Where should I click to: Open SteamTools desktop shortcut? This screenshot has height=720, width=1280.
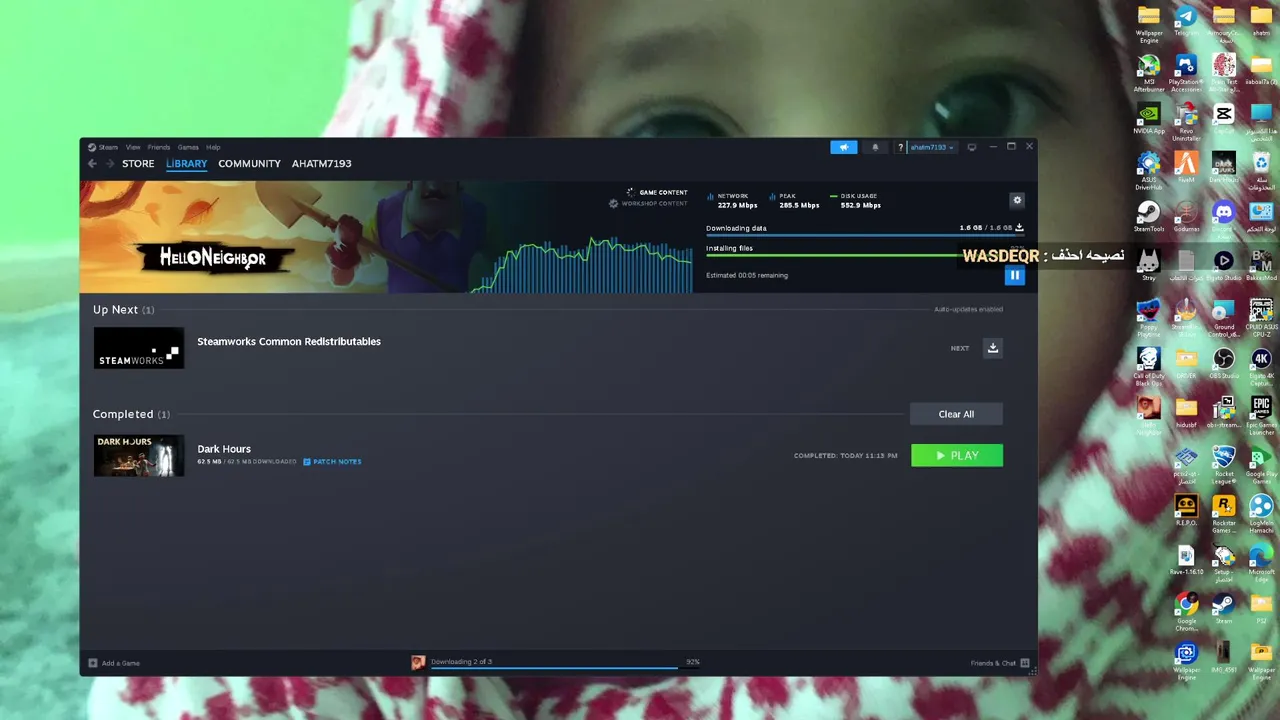[x=1149, y=217]
